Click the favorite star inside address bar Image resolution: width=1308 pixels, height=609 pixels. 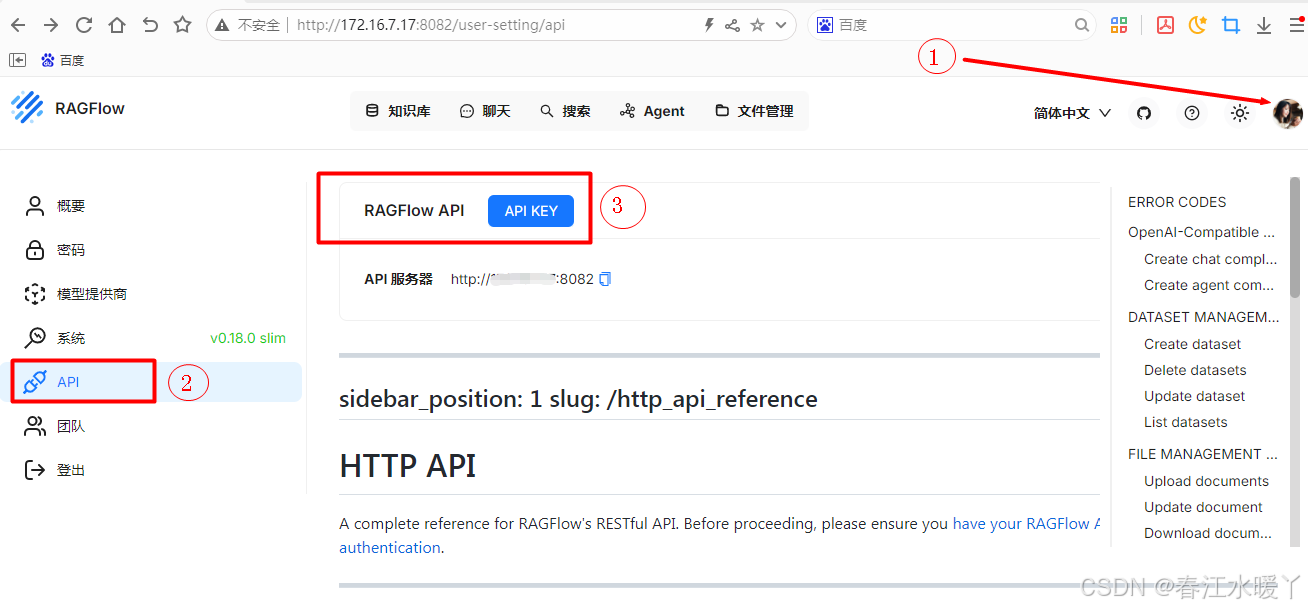757,25
